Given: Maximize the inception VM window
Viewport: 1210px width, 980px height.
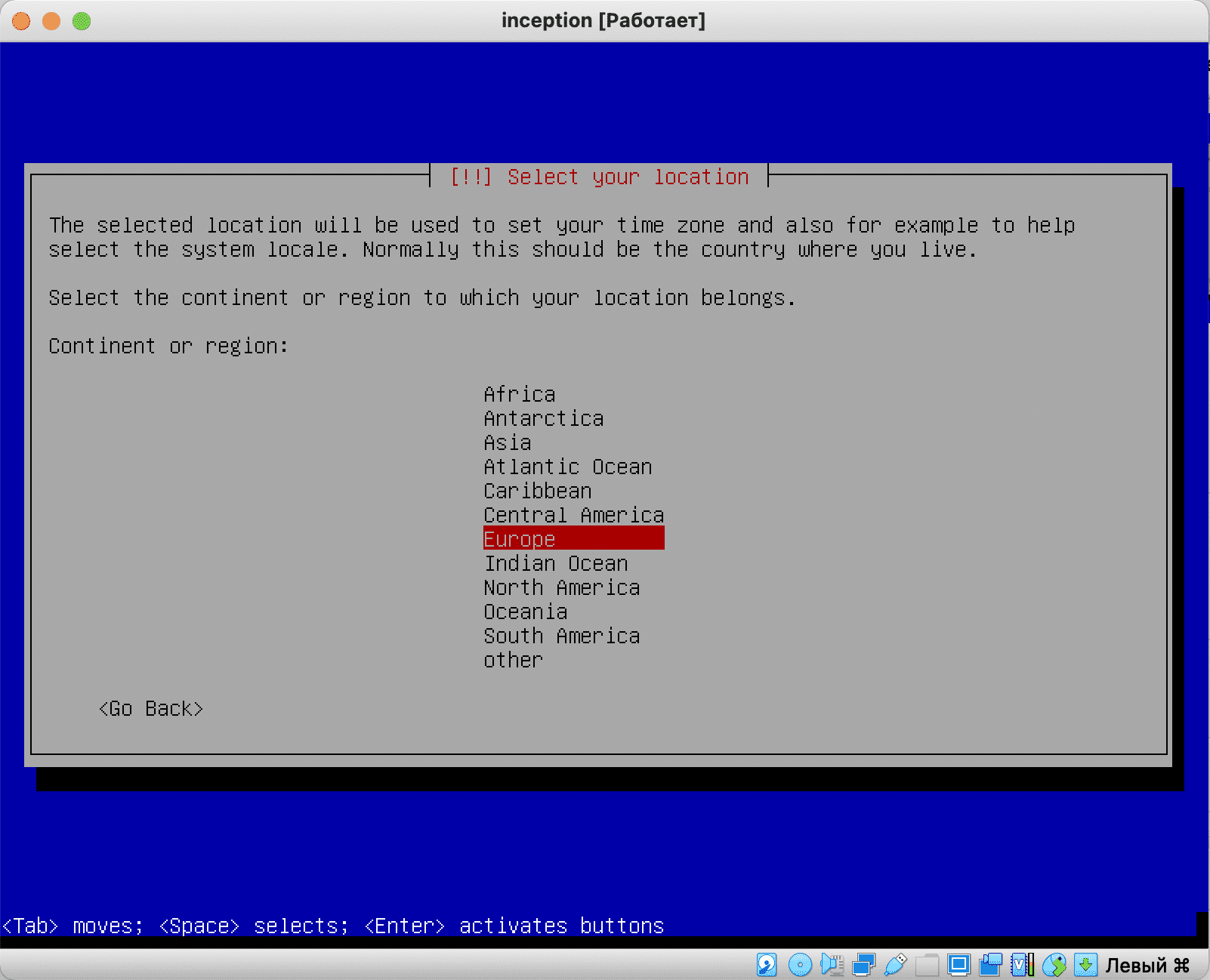Looking at the screenshot, I should pyautogui.click(x=82, y=21).
